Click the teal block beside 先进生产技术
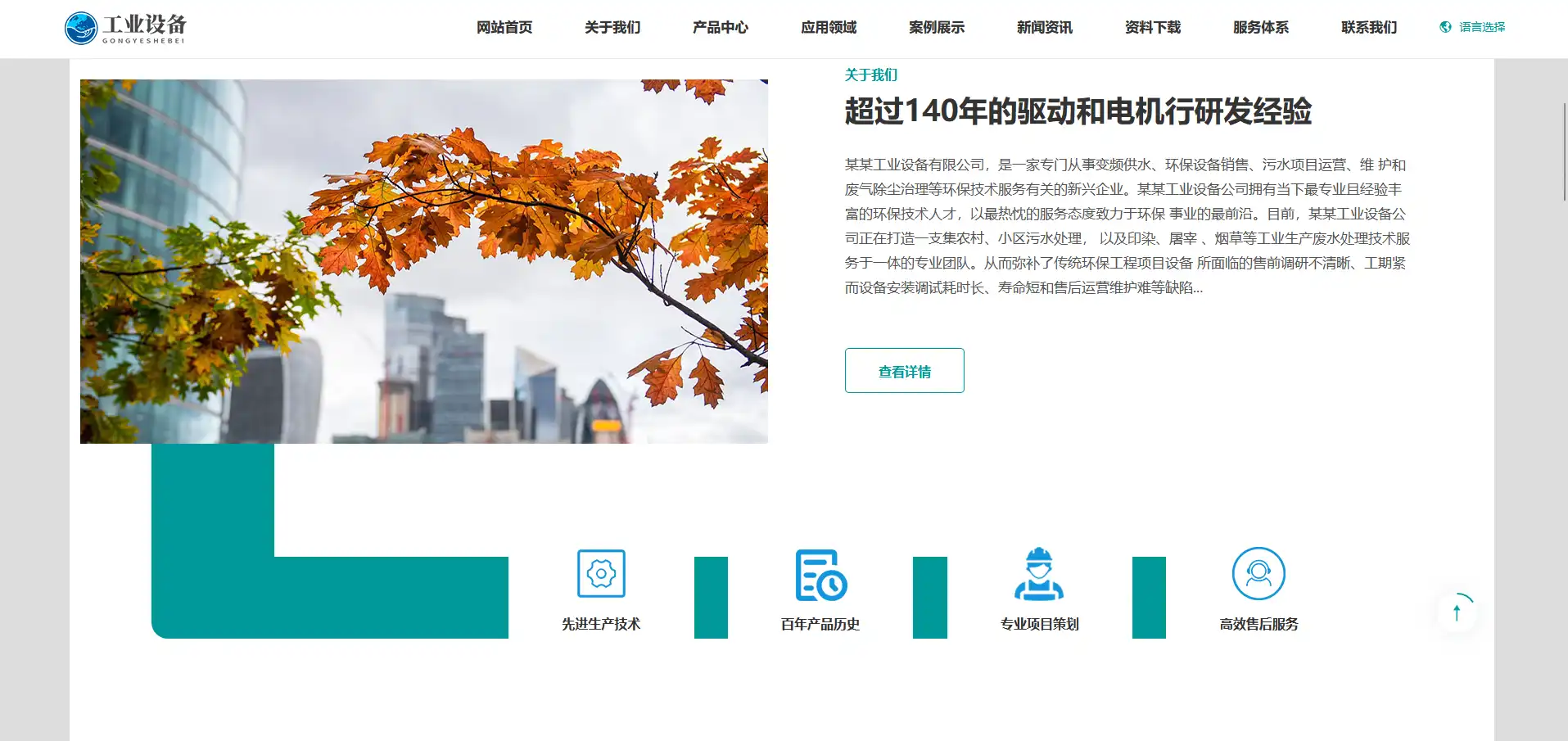Viewport: 1568px width, 741px height. click(x=710, y=597)
